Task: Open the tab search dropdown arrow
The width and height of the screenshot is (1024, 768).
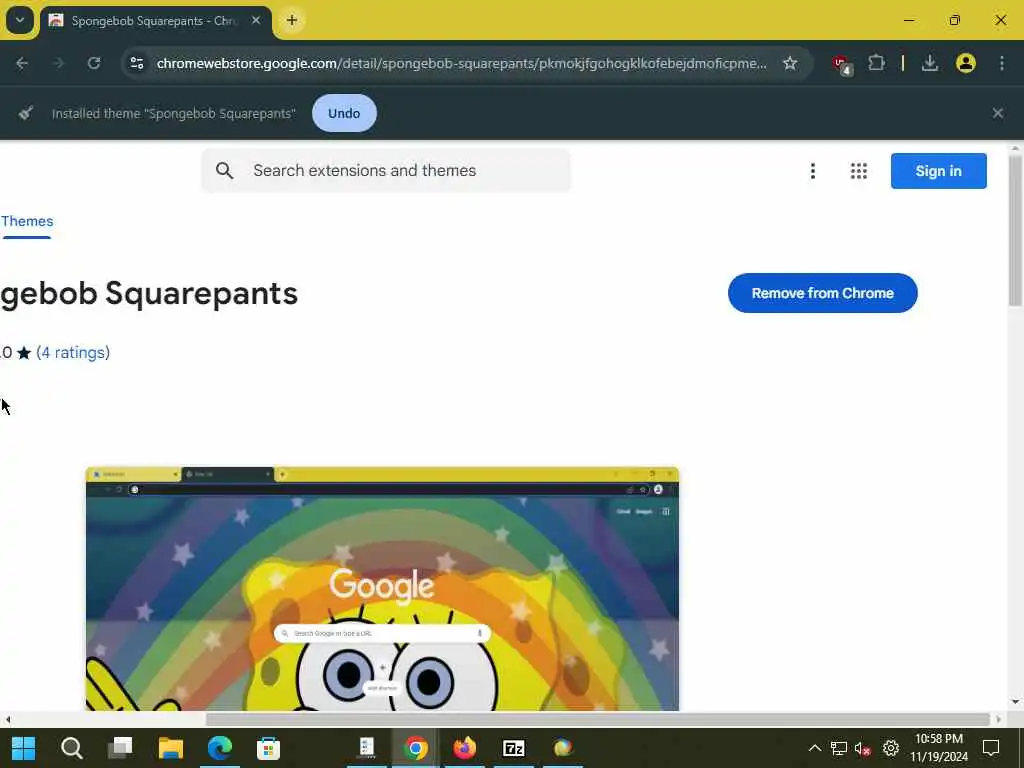Action: pos(20,20)
